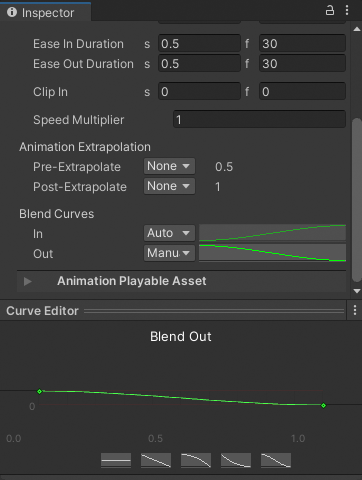This screenshot has height=480, width=362.
Task: Apply the ease-in descending curve preset
Action: coord(196,460)
